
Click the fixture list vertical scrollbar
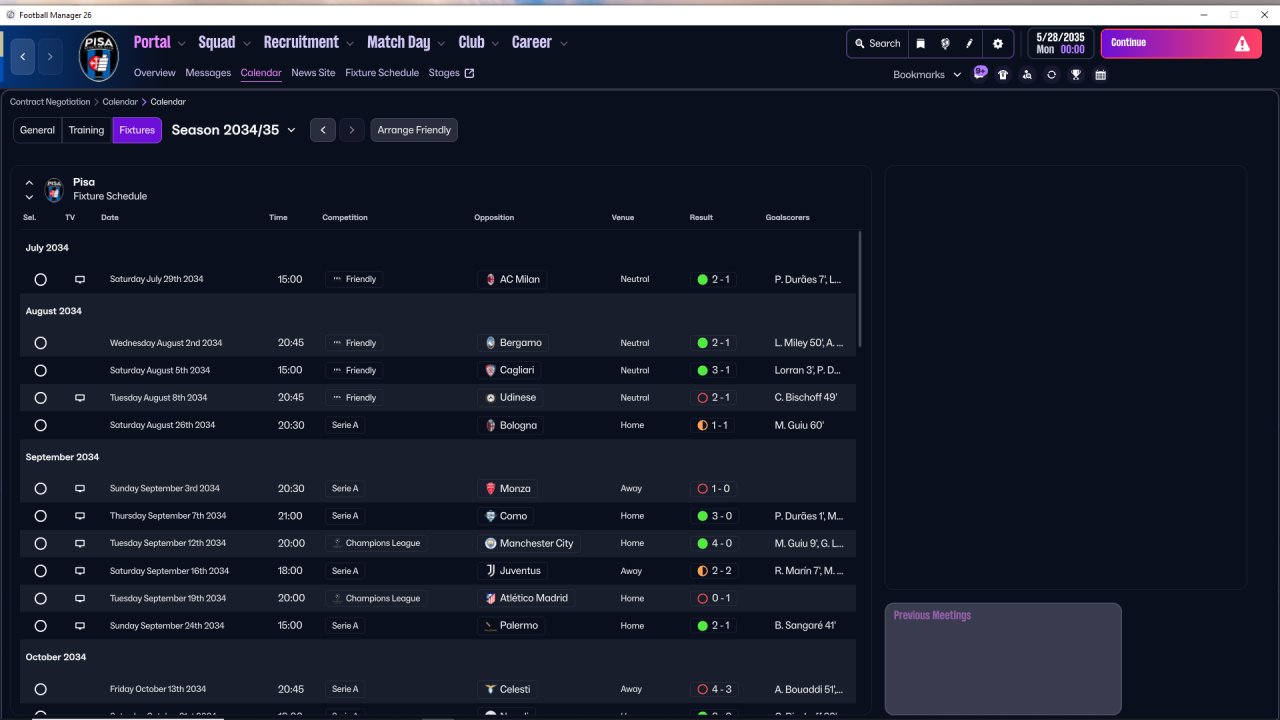(x=860, y=290)
